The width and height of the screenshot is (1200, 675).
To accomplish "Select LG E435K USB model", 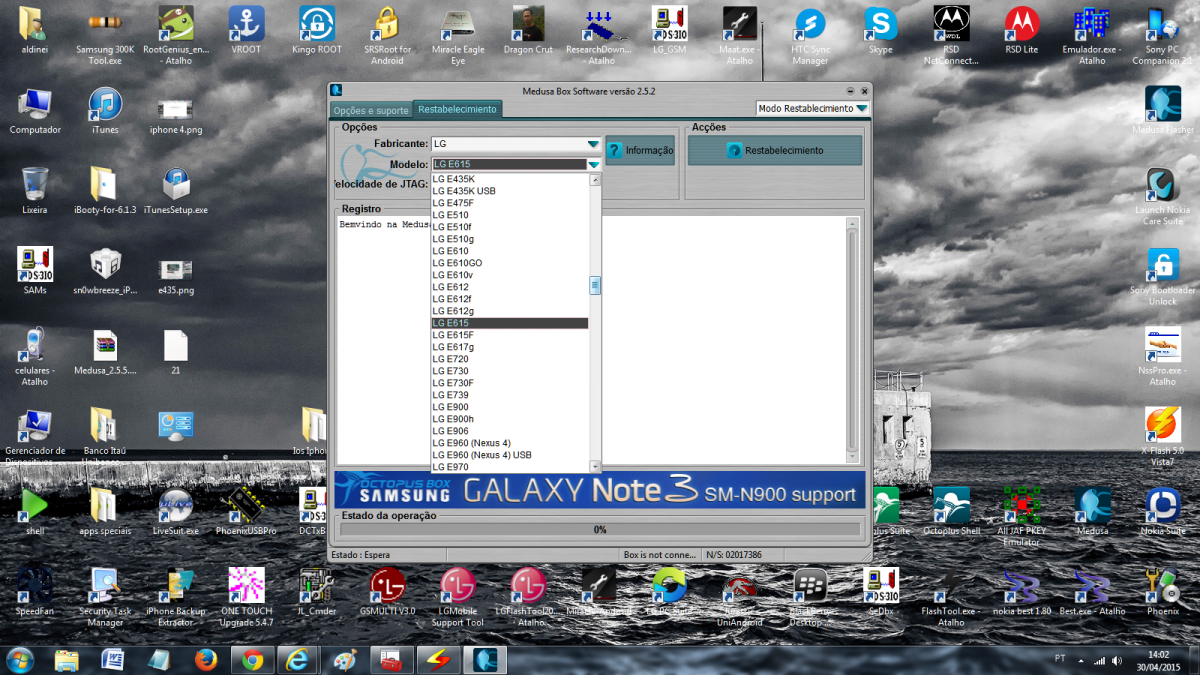I will pos(510,191).
